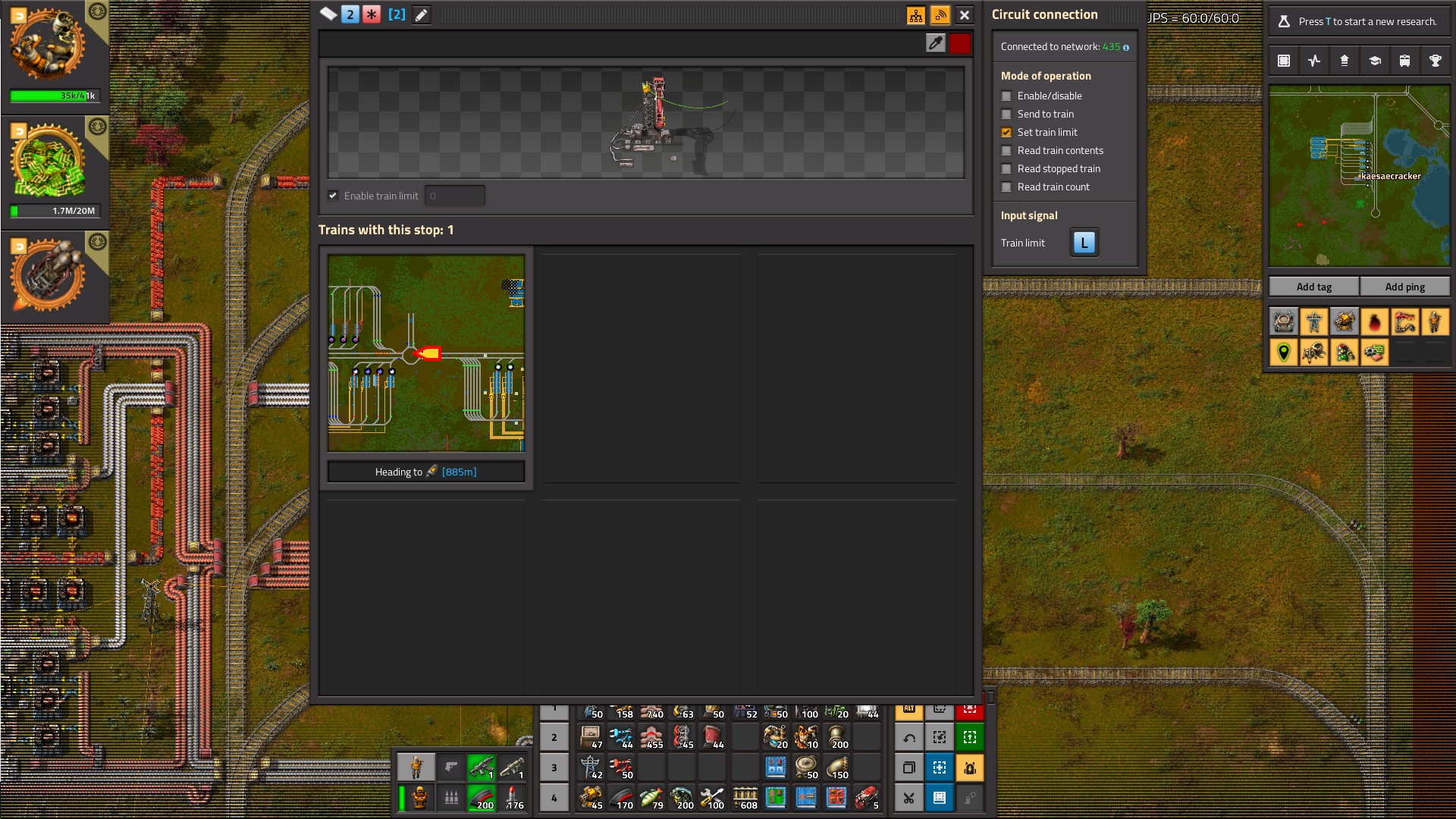Toggle the pollution map overlay filter
The width and height of the screenshot is (1456, 819).
point(1375,322)
